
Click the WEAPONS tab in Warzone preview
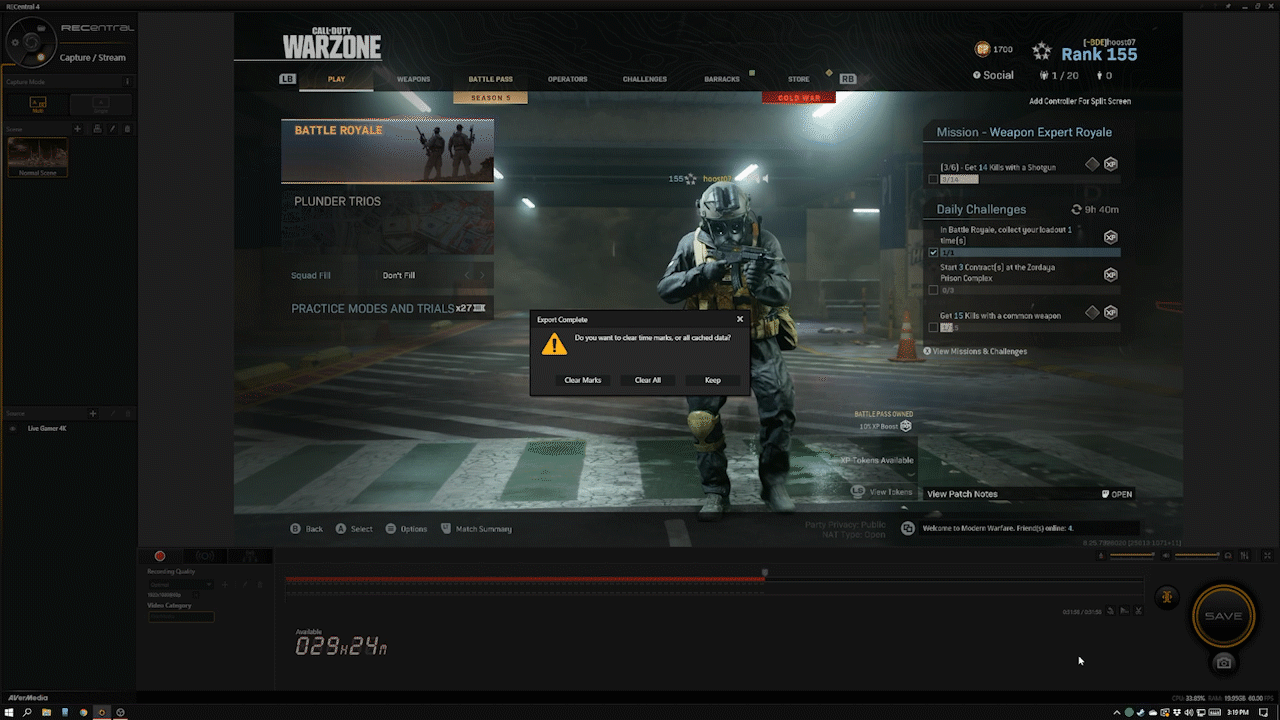(x=413, y=79)
